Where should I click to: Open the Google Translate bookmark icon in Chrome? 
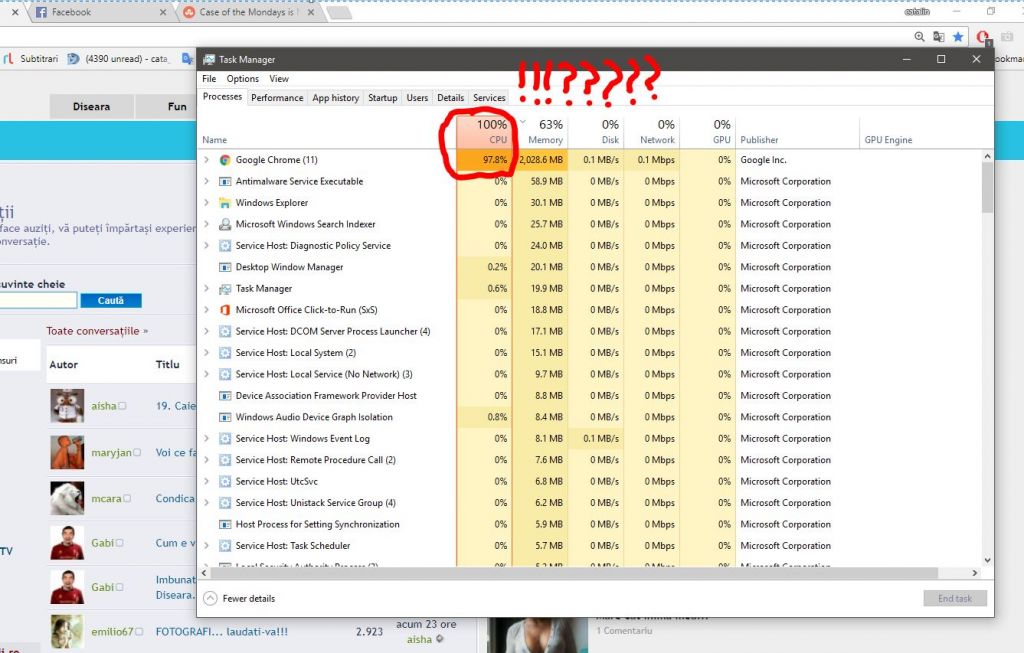click(187, 59)
